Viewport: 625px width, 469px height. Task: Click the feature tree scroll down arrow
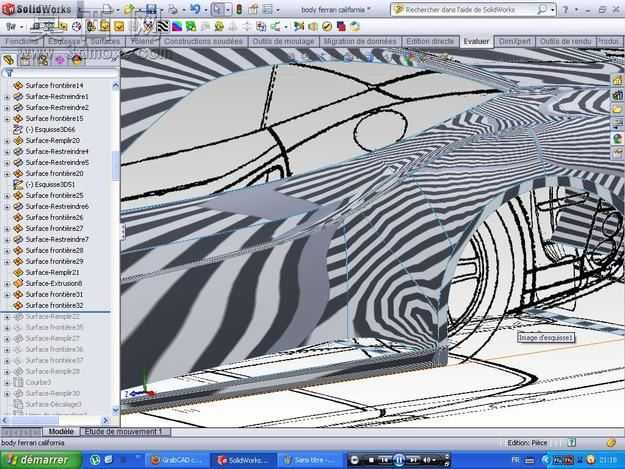[116, 410]
